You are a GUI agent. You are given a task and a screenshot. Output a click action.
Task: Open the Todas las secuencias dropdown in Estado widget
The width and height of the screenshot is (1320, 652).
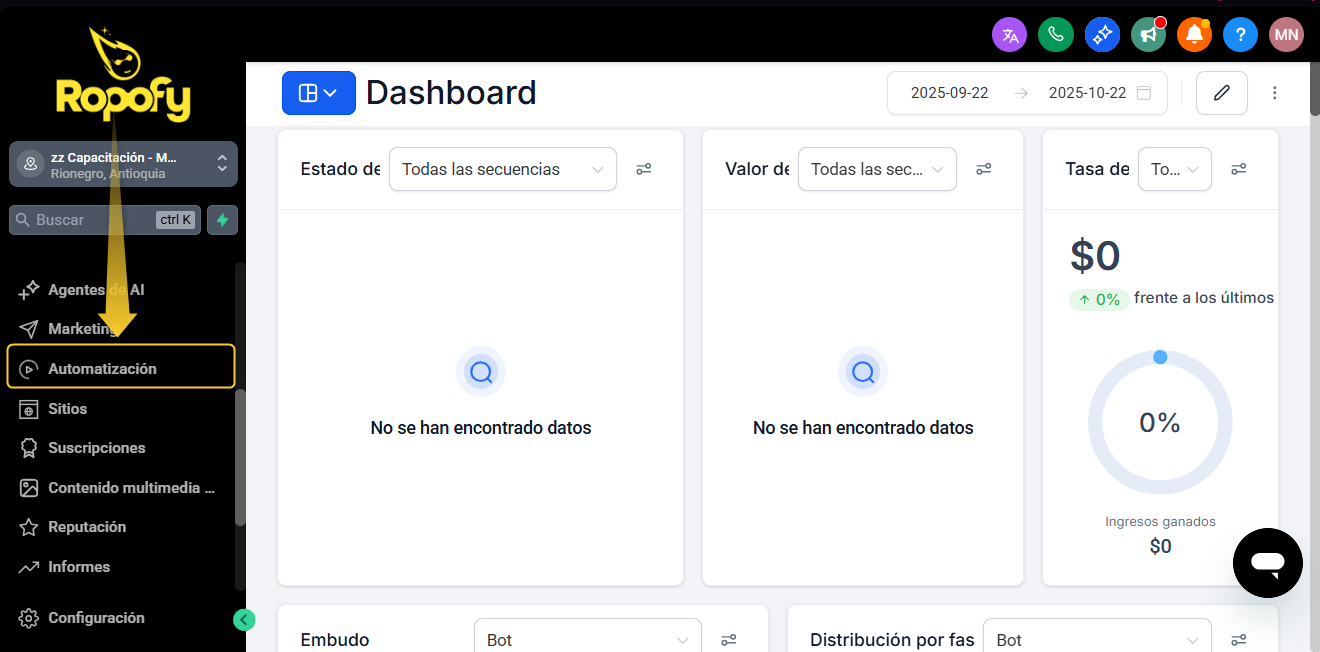[502, 169]
